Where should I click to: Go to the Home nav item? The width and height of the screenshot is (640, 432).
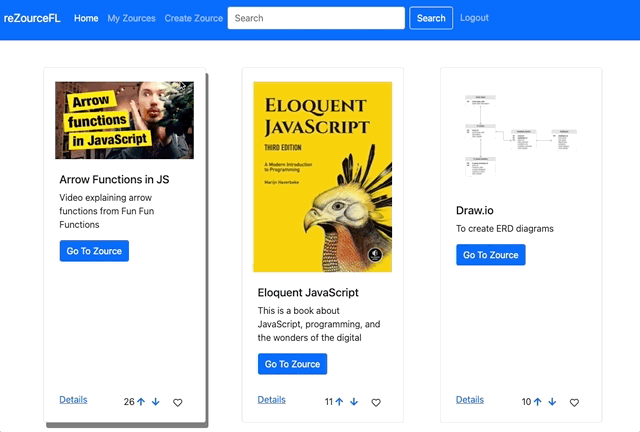click(86, 18)
